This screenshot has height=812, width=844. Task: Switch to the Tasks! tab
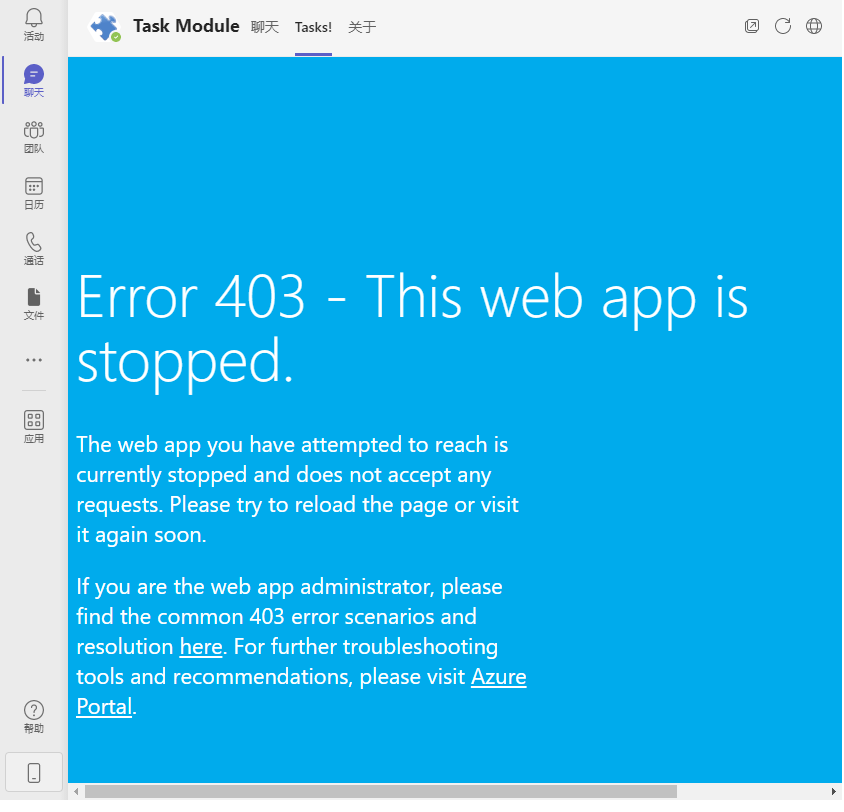[x=313, y=27]
